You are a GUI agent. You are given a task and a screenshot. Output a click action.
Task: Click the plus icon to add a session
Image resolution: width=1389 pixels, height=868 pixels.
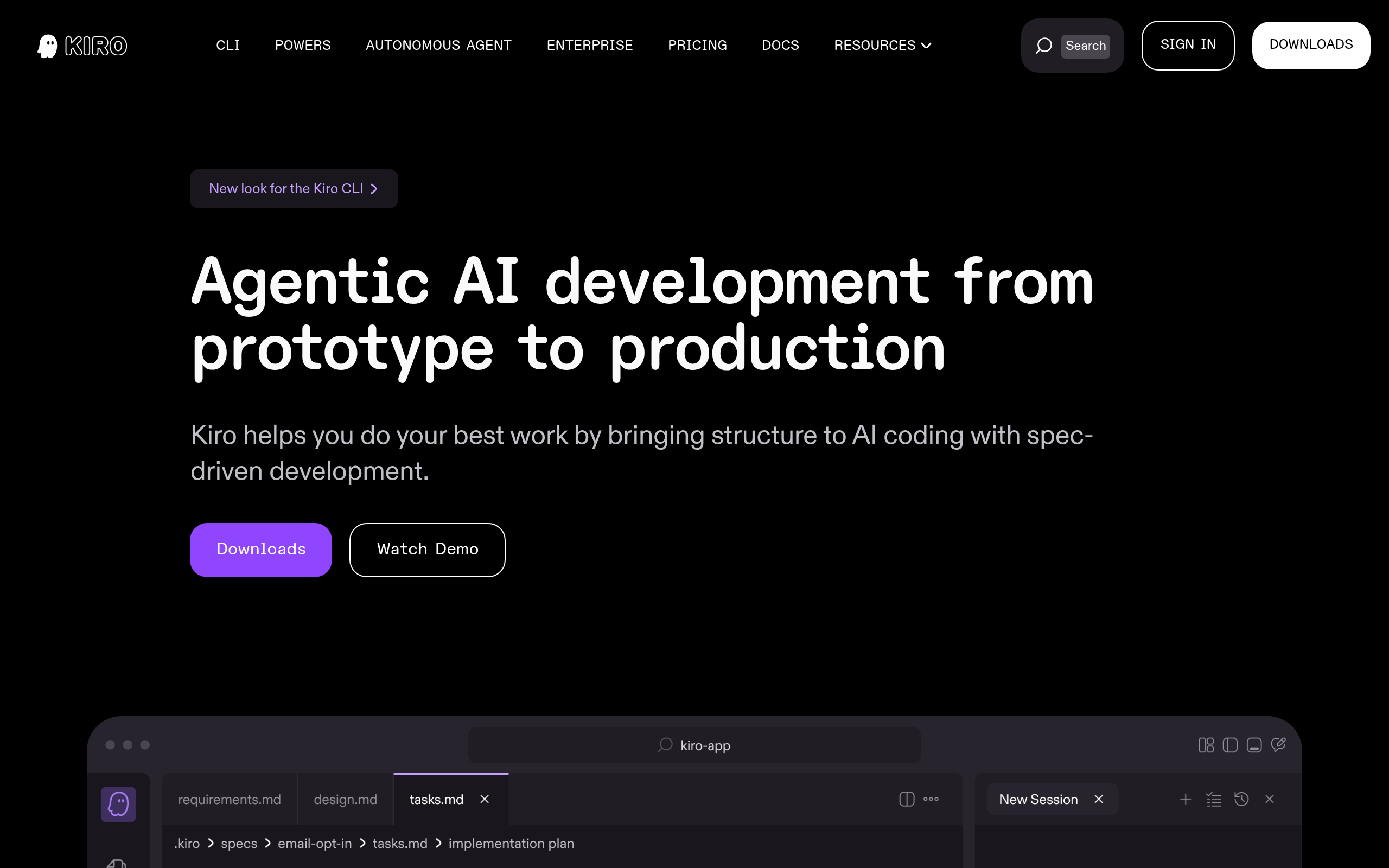point(1185,799)
